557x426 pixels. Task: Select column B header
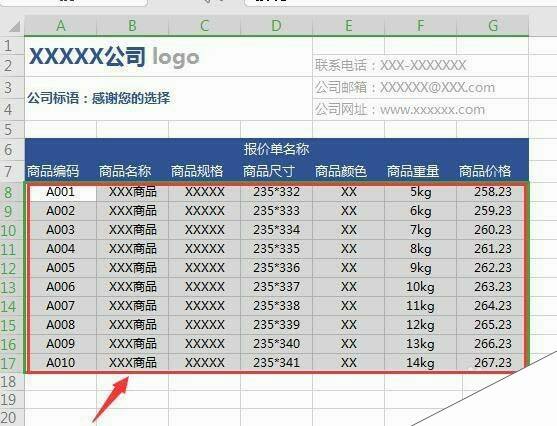pos(133,26)
